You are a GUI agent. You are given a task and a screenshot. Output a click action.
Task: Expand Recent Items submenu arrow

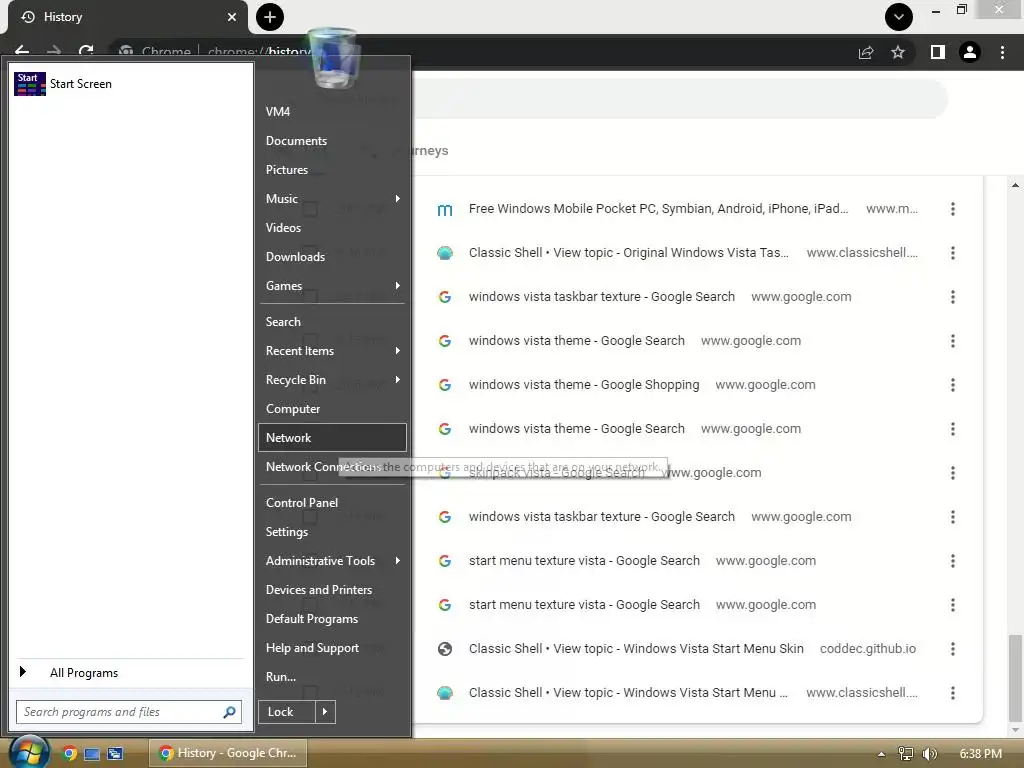click(x=397, y=351)
